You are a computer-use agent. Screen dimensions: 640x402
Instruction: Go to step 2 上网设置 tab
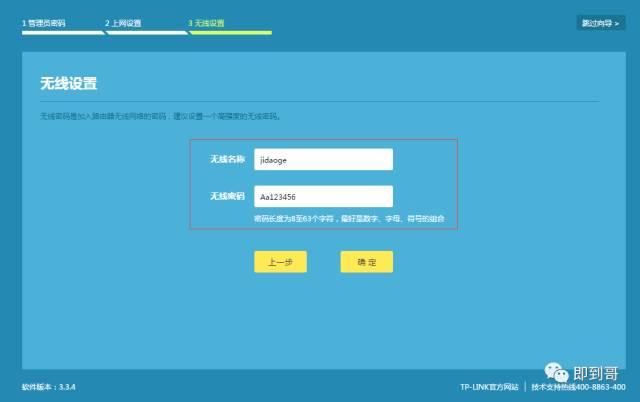click(x=123, y=23)
